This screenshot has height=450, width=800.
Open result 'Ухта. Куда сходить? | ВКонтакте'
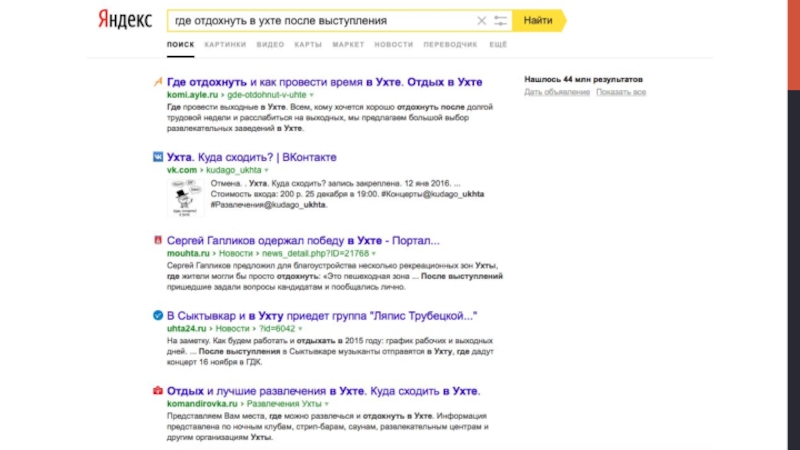pos(252,157)
